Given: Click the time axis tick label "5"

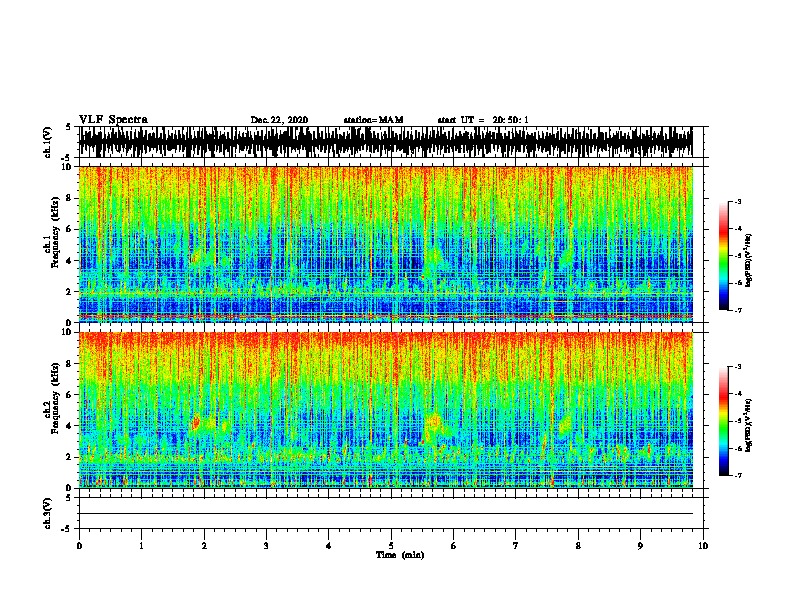Looking at the screenshot, I should (391, 546).
